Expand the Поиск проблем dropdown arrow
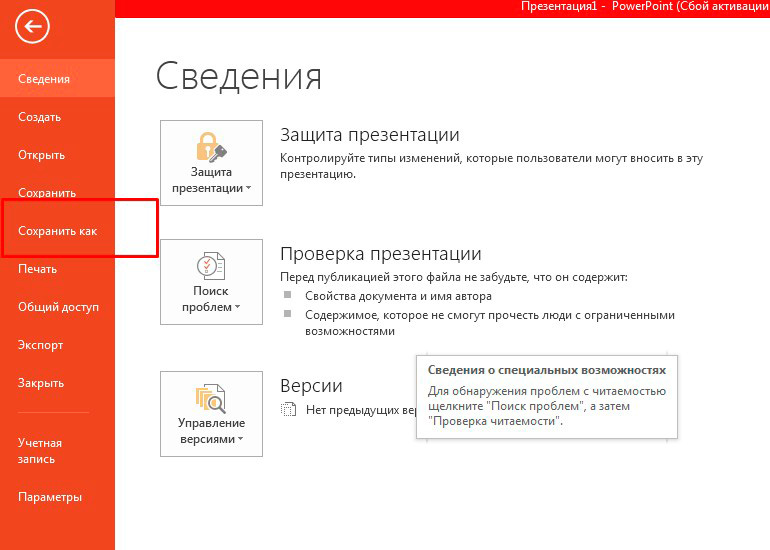Image resolution: width=770 pixels, height=550 pixels. click(x=237, y=307)
